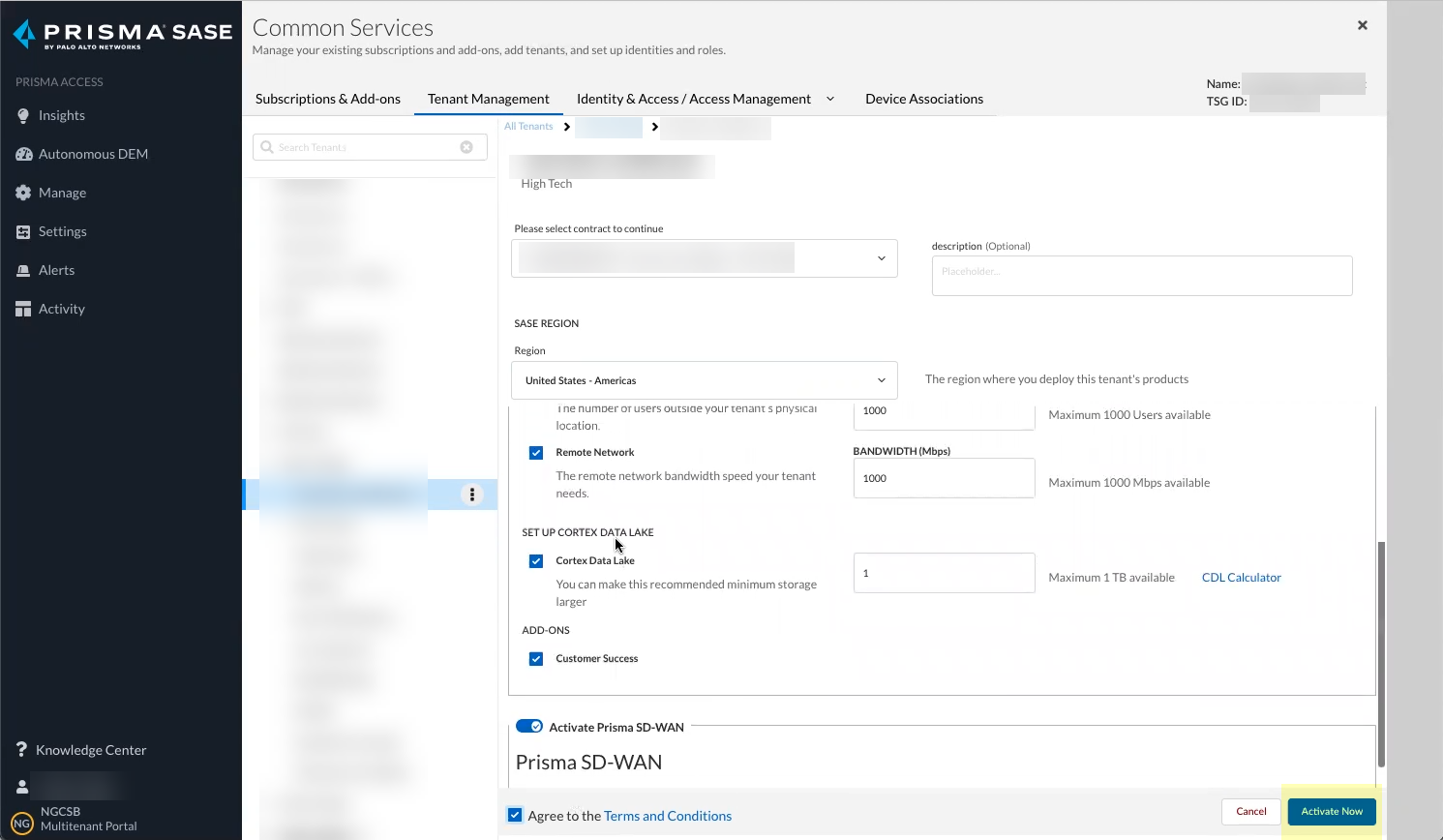Image resolution: width=1443 pixels, height=840 pixels.
Task: Open Manage via gear icon
Action: [23, 193]
